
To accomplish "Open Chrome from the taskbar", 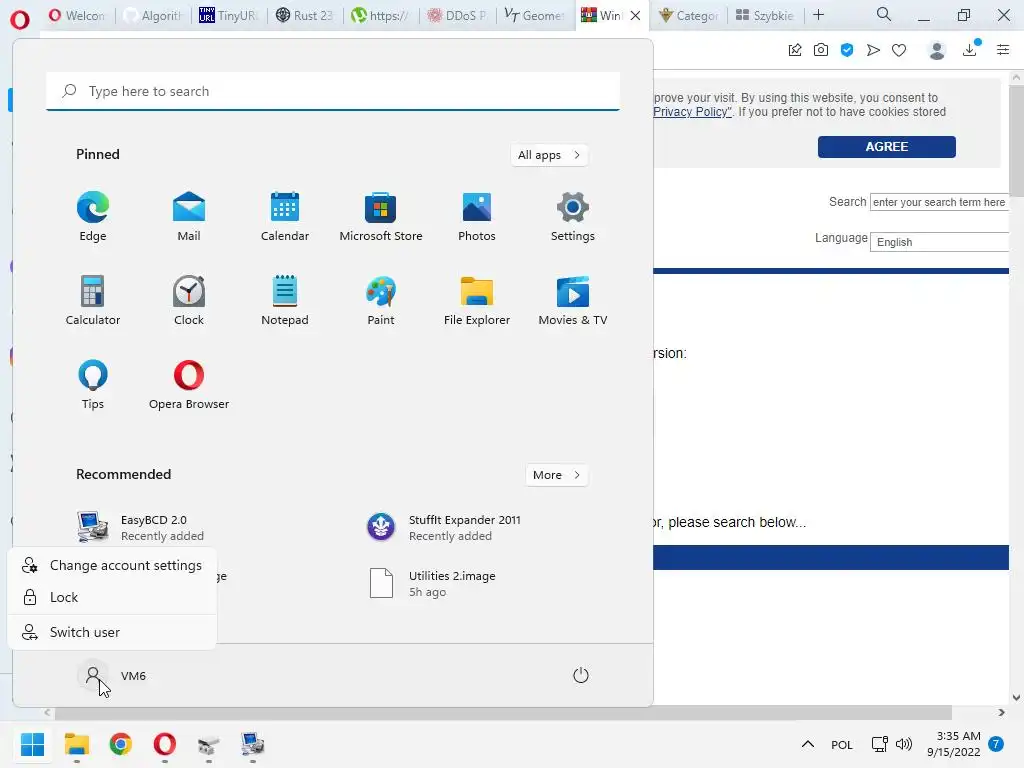I will pyautogui.click(x=121, y=744).
